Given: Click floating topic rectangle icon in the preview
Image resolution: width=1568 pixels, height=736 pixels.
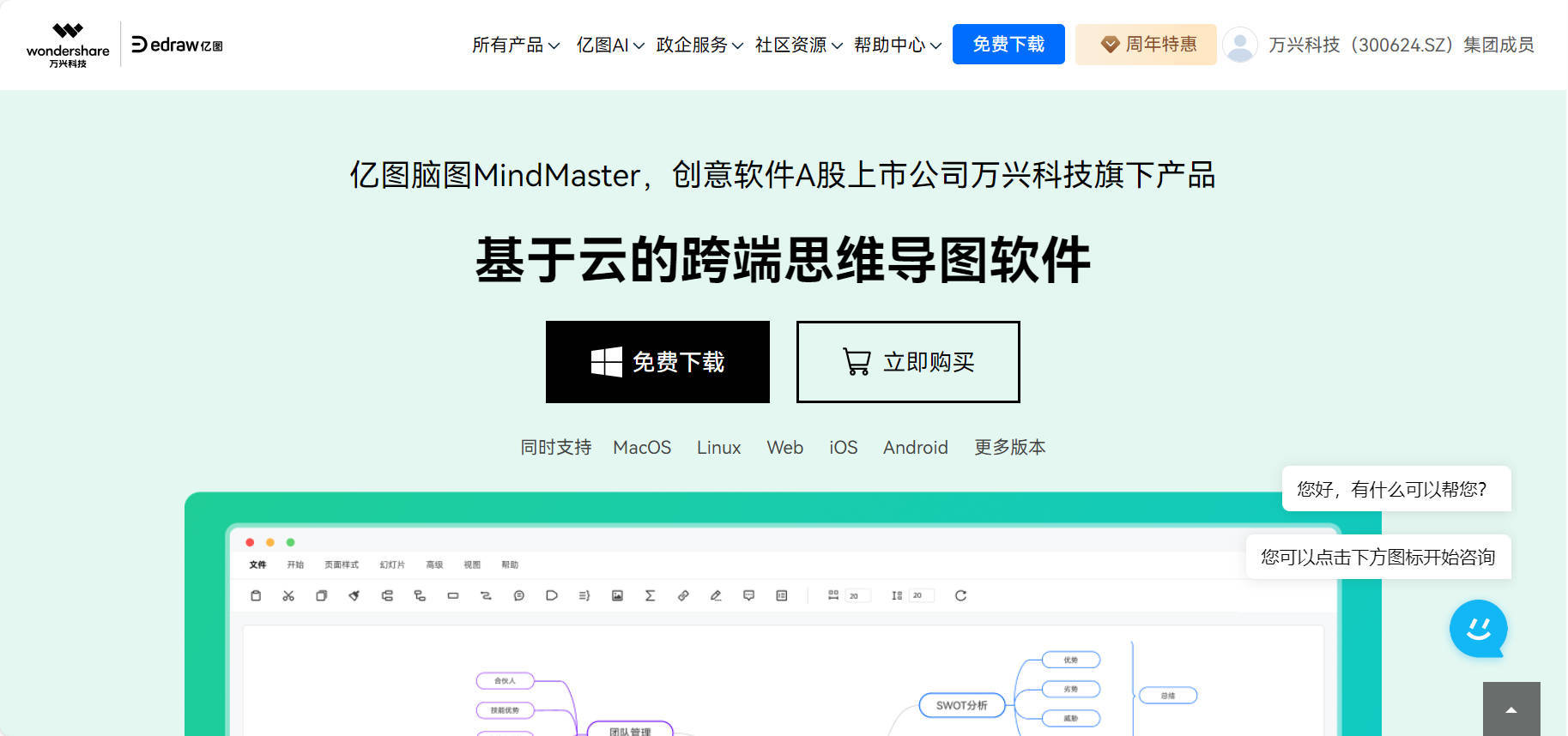Looking at the screenshot, I should tap(453, 595).
